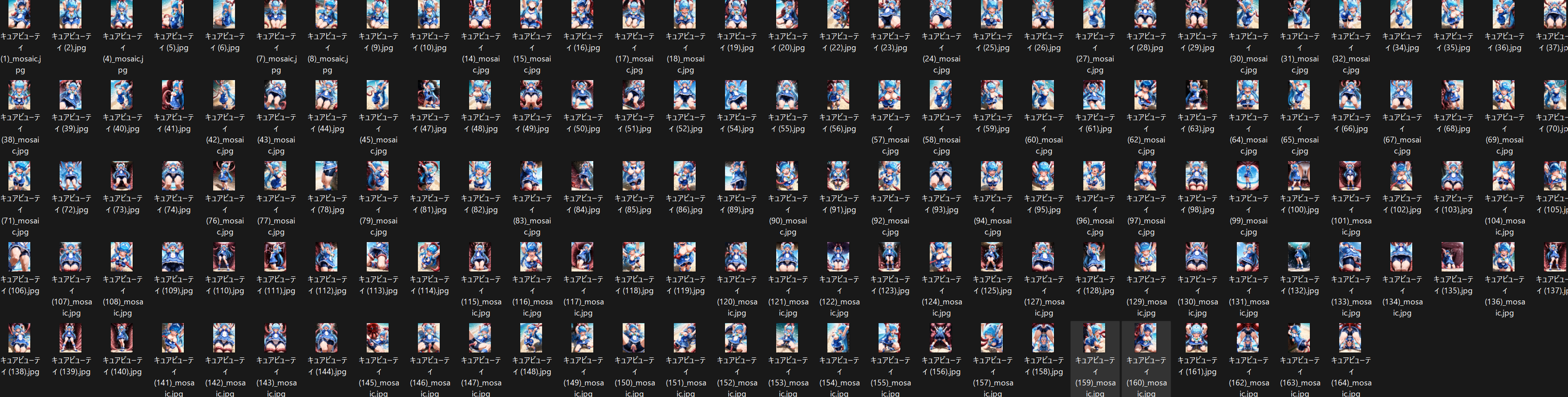Image resolution: width=1568 pixels, height=397 pixels.
Task: Select thumbnail of キュアビューティ (73).jpg
Action: [122, 176]
